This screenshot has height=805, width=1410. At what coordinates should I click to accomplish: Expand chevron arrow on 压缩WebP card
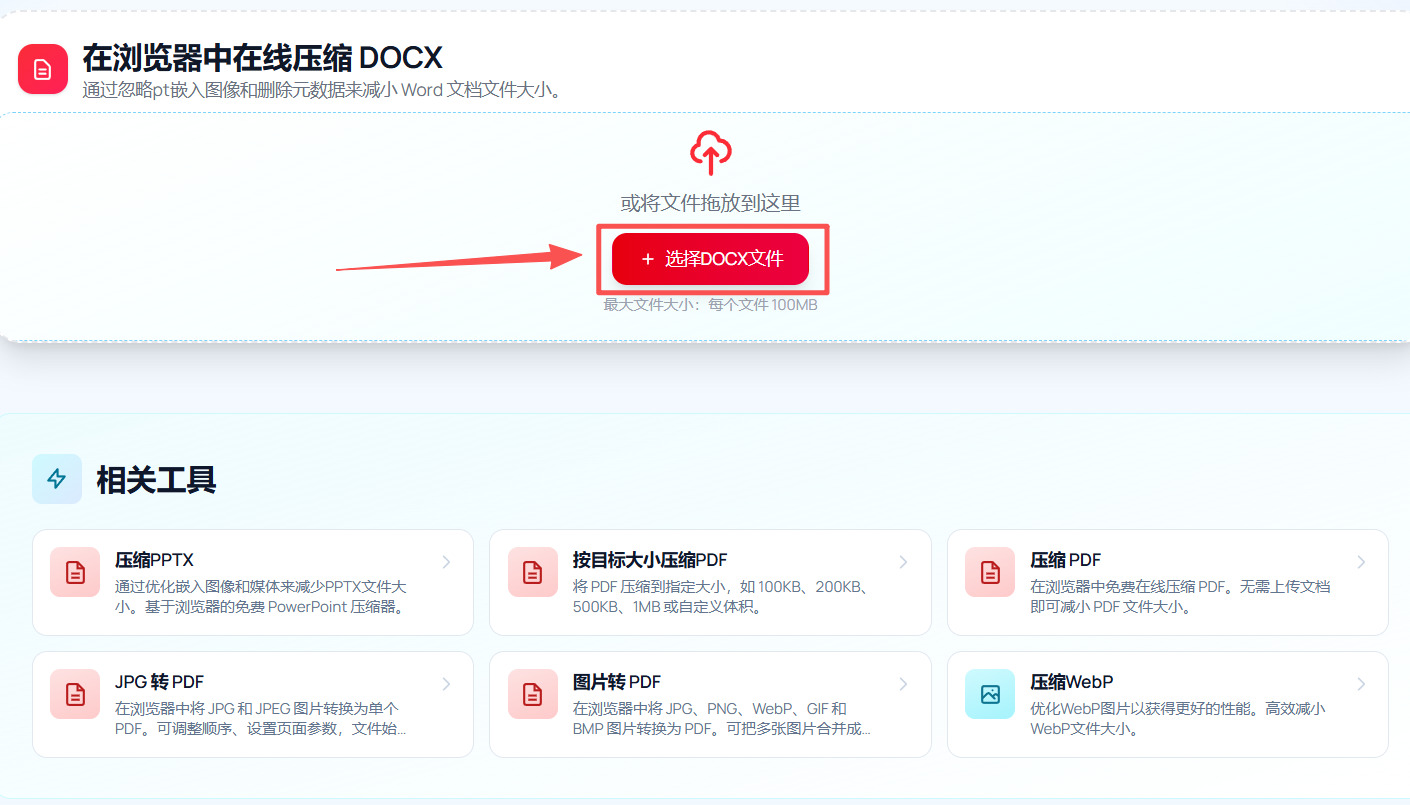[1361, 684]
